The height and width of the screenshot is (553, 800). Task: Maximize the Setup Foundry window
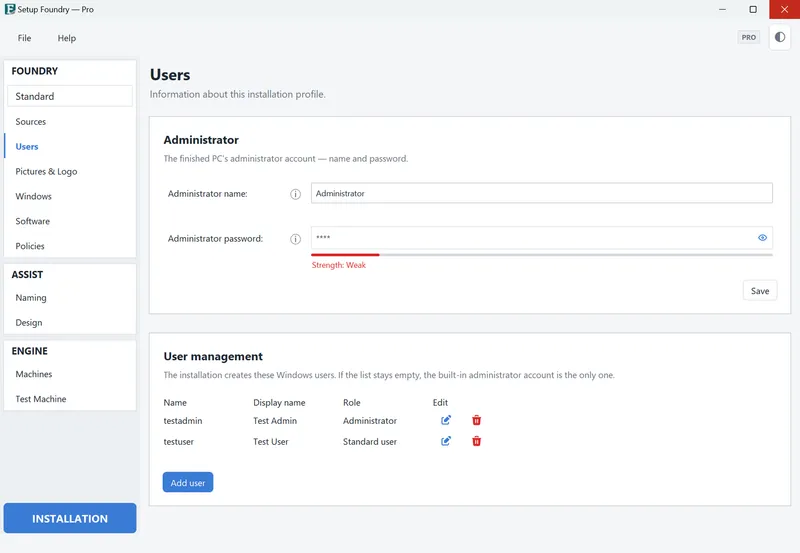(x=753, y=9)
